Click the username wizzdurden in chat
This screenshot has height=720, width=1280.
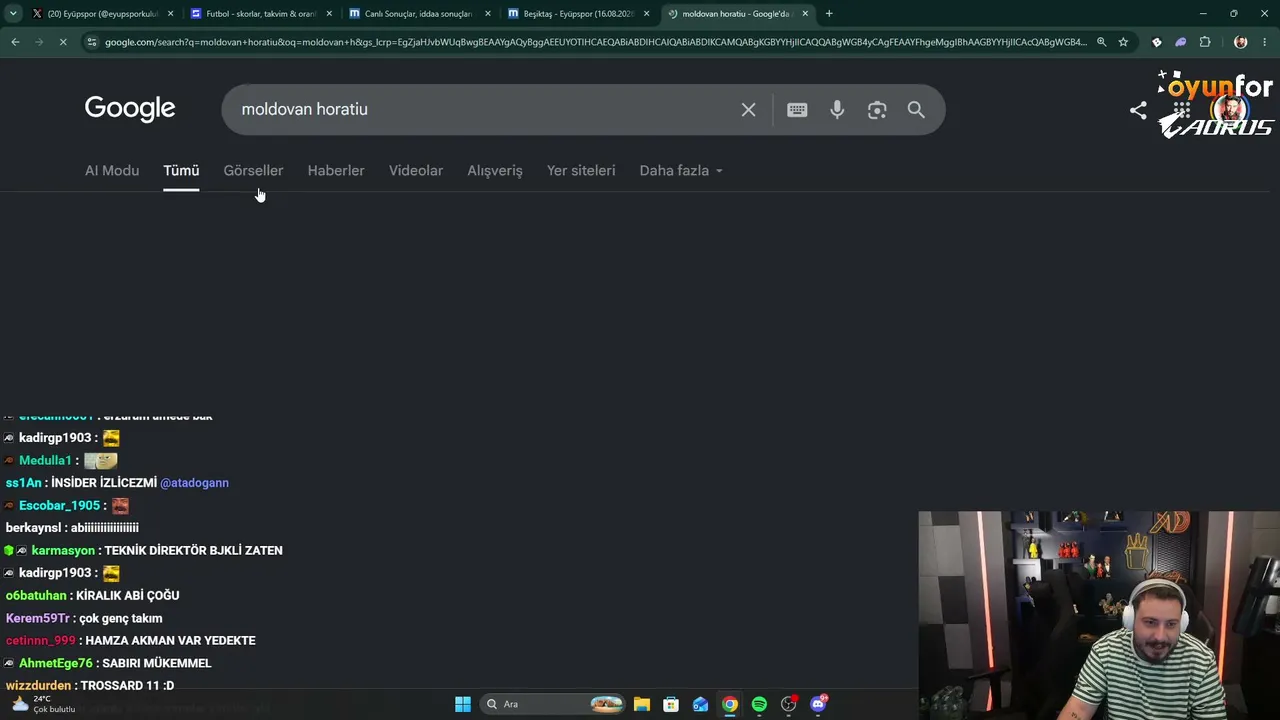(x=38, y=685)
